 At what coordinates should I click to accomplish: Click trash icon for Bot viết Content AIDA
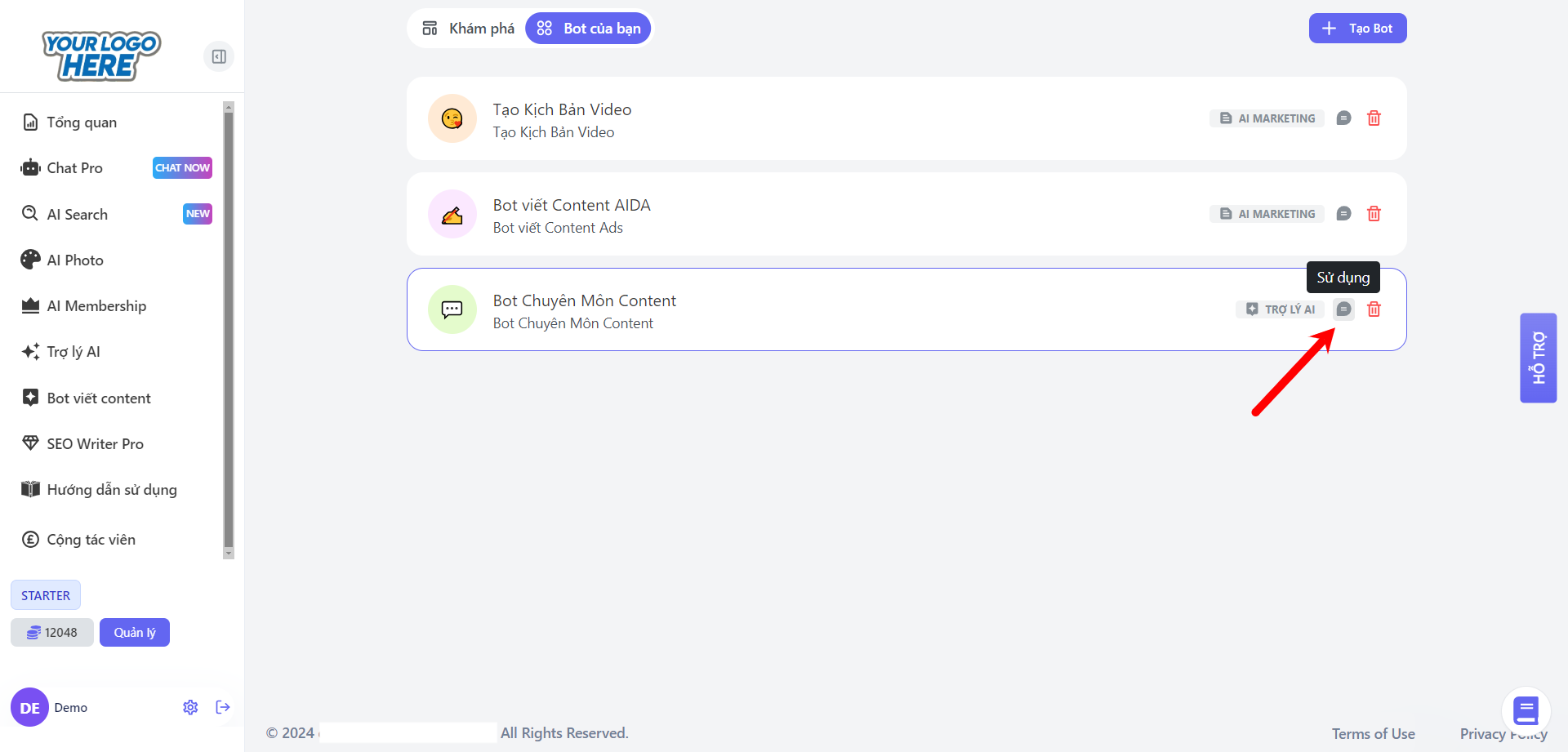(1374, 214)
